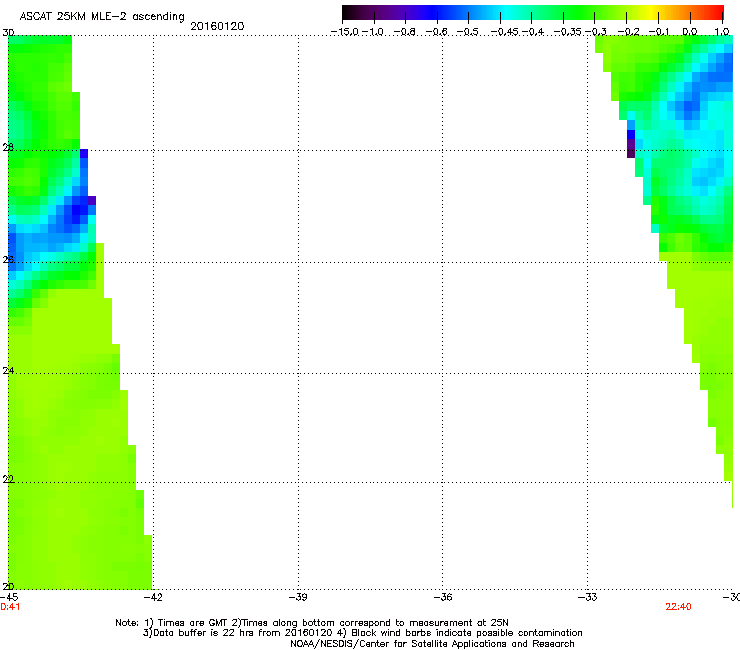Screen dimensions: 740x650
Task: Click the 1.0 colorbar label
Action: 722,32
